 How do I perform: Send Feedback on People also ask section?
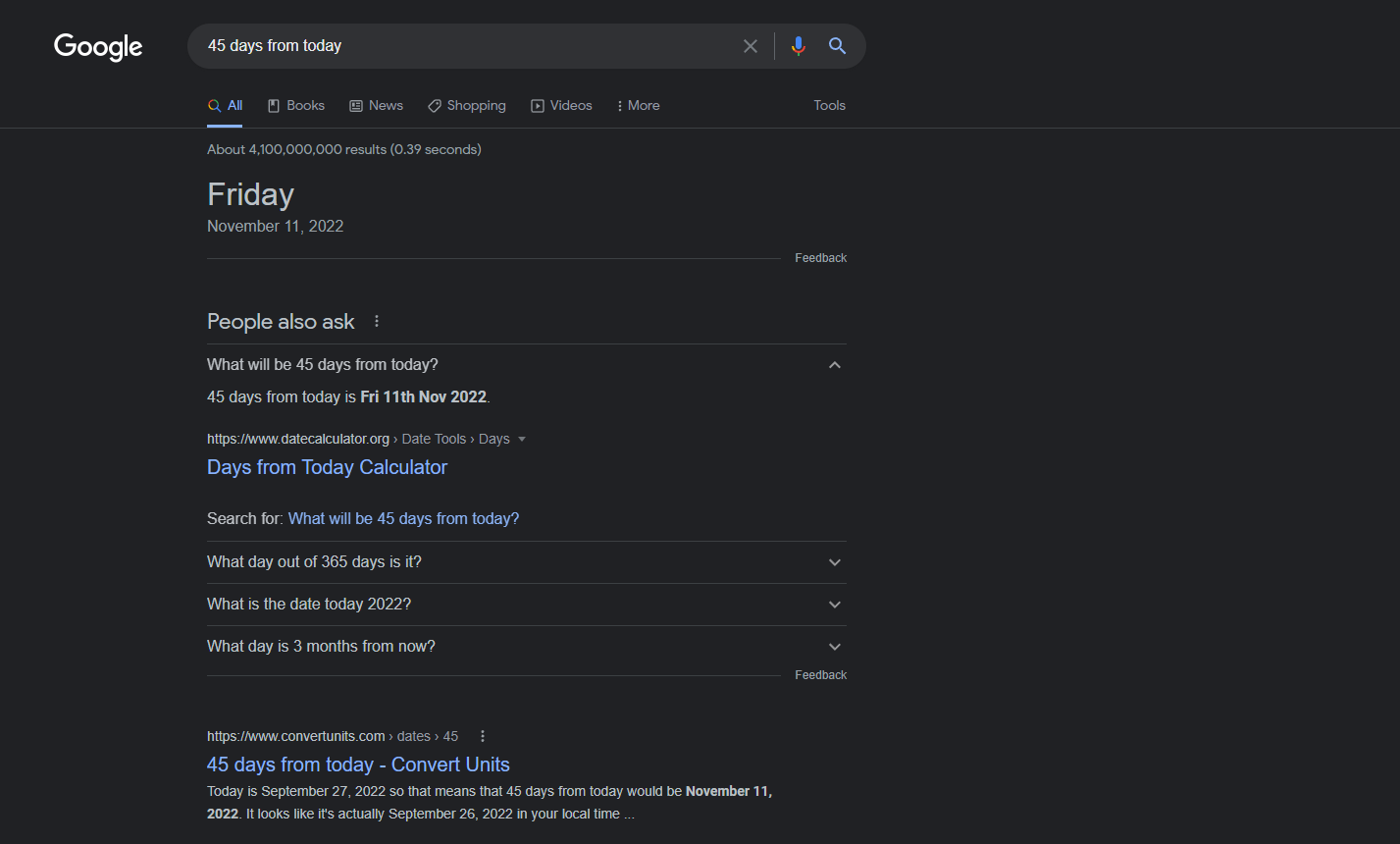820,675
